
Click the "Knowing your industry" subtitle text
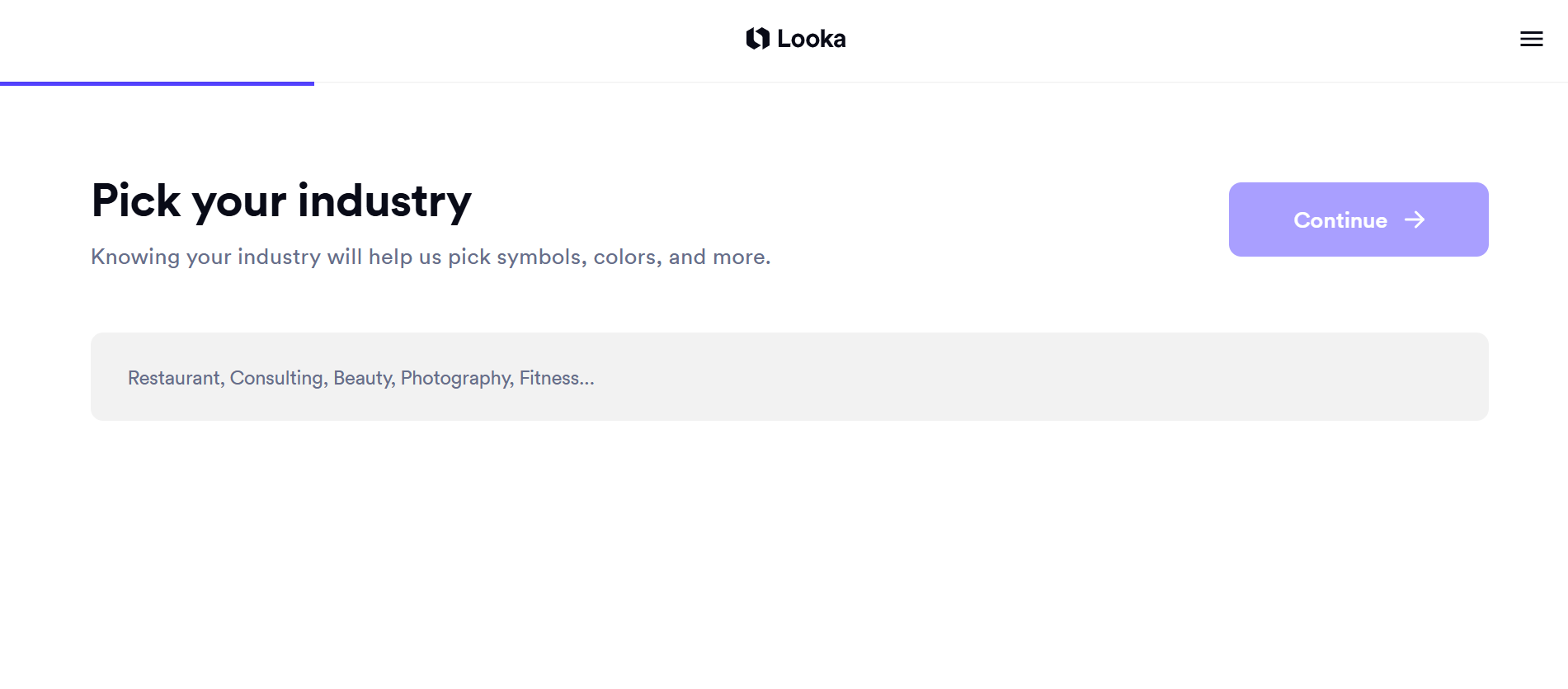[431, 257]
